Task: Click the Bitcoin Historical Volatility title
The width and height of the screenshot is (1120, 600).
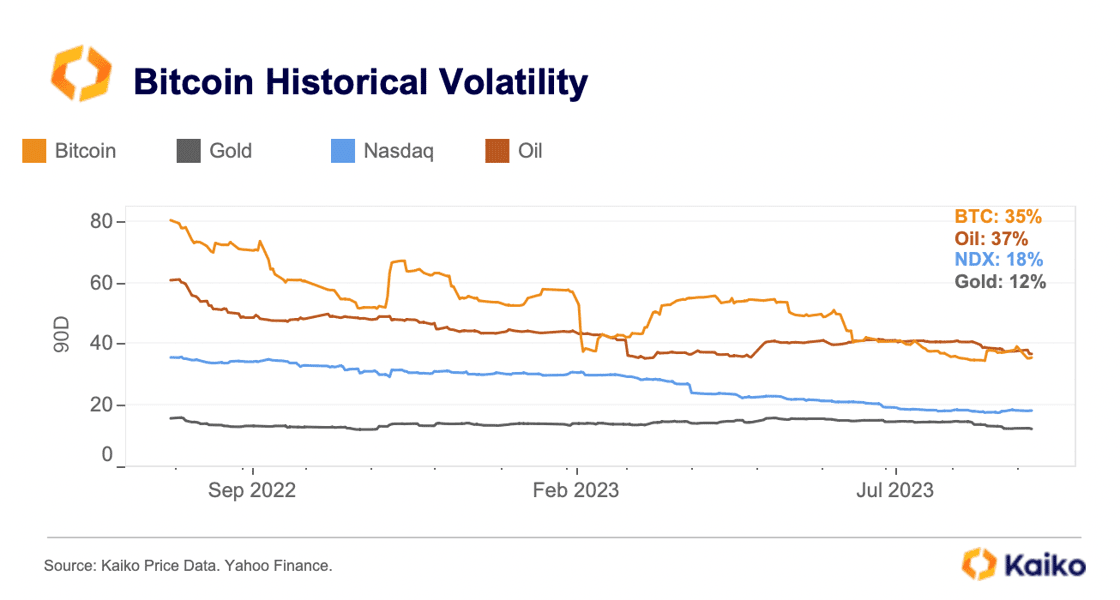Action: pos(360,82)
